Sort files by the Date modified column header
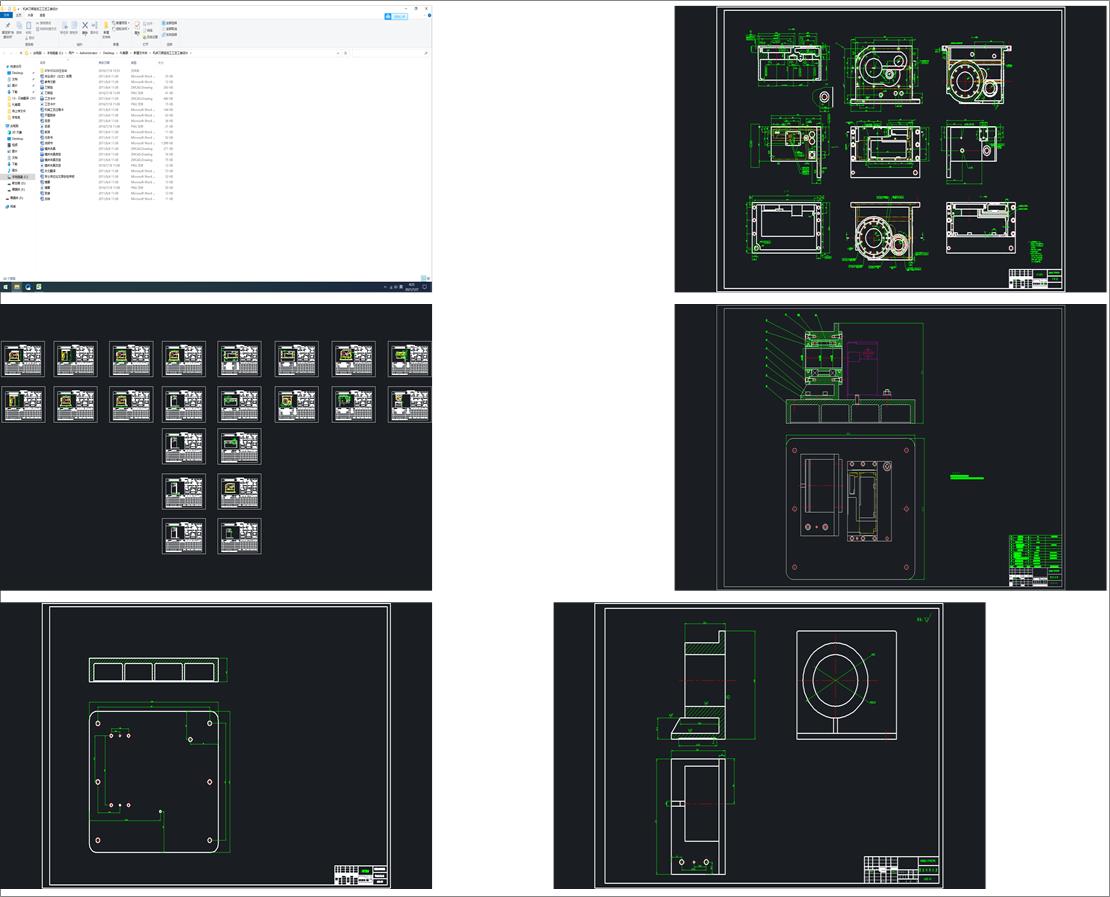 [x=104, y=62]
